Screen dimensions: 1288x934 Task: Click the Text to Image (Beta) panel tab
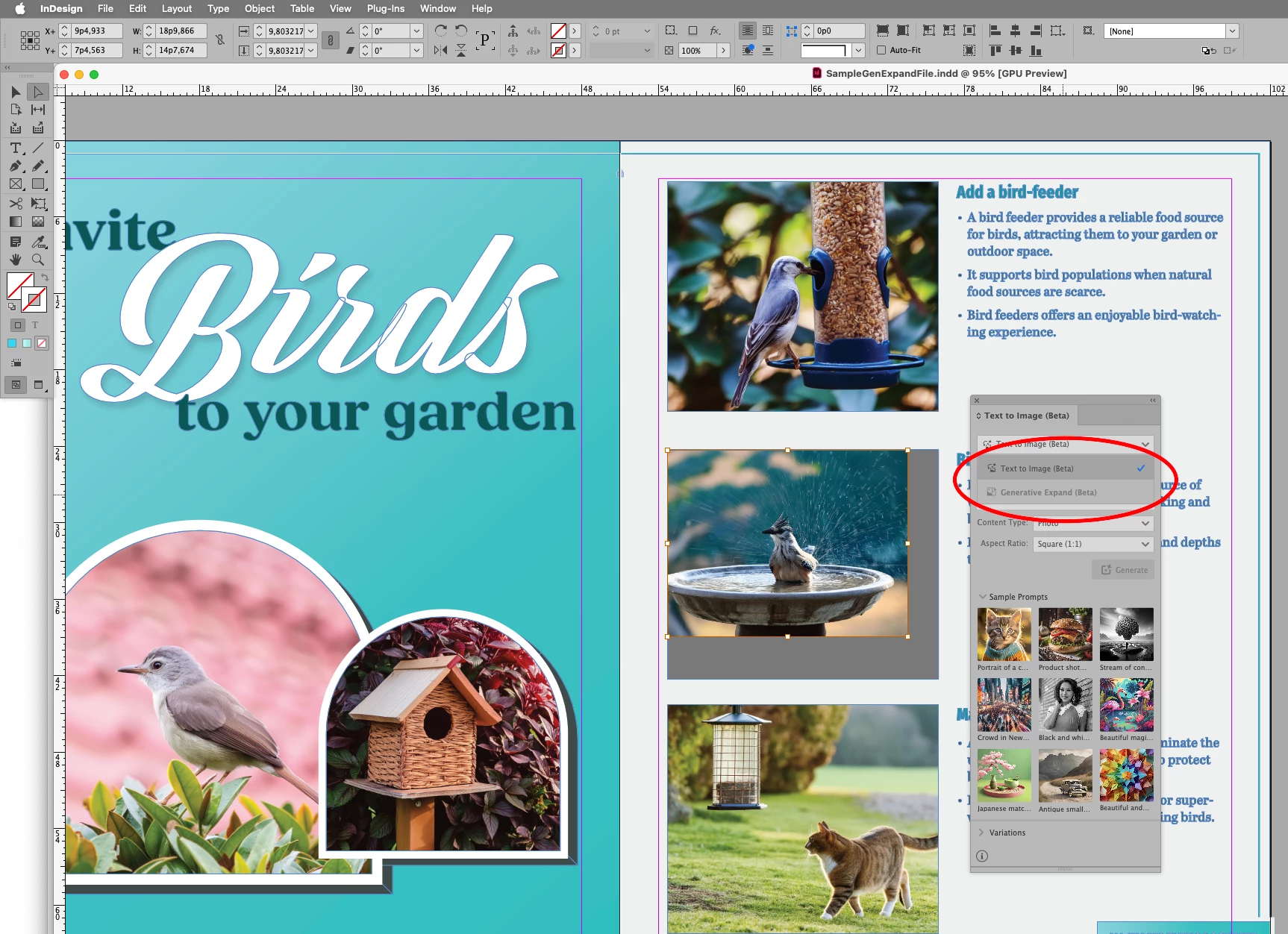1025,416
